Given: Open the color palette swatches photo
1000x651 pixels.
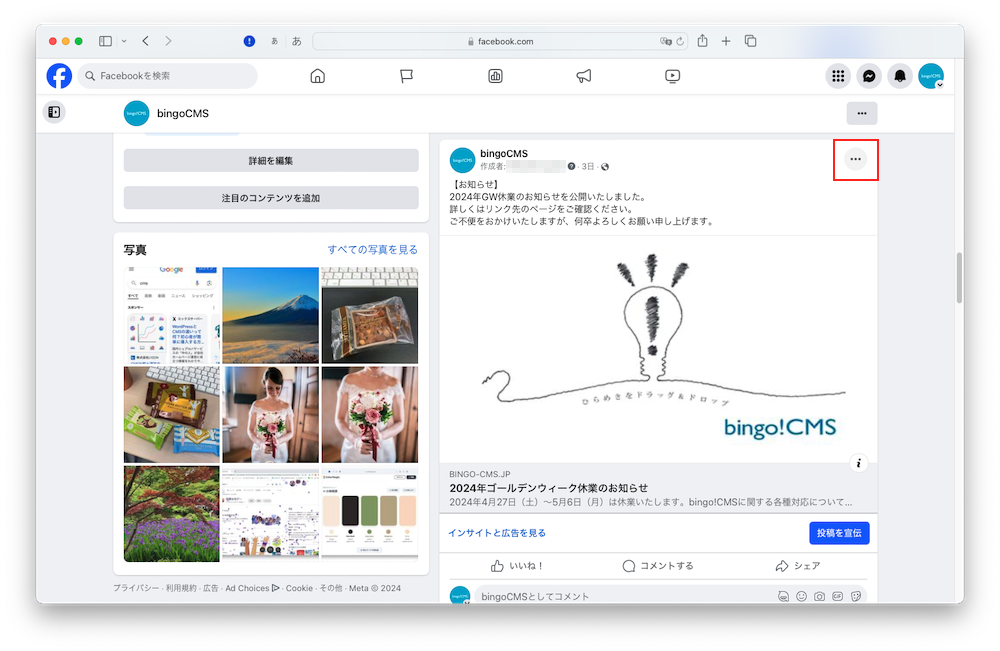Looking at the screenshot, I should (370, 514).
